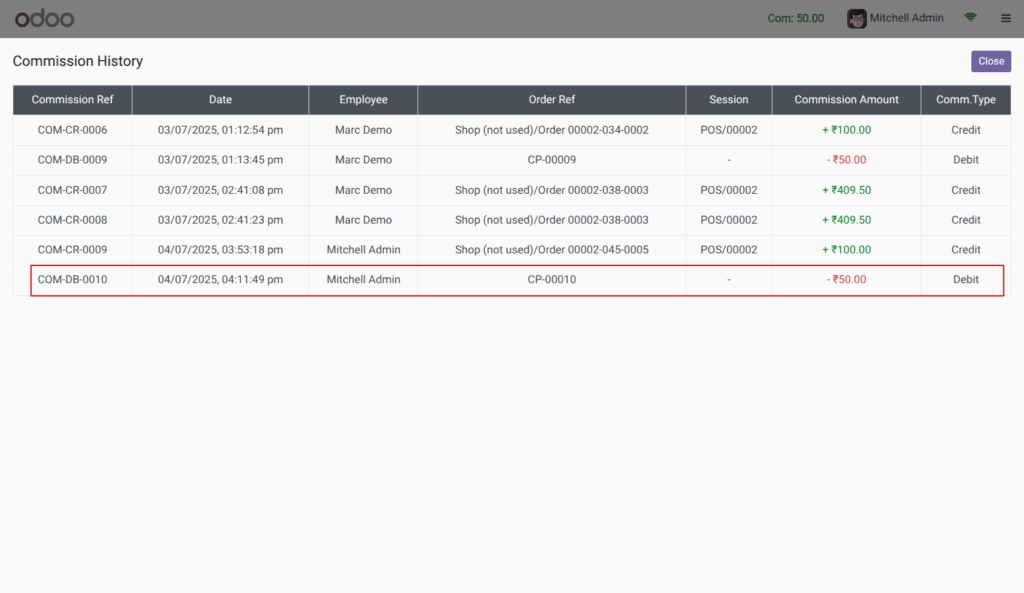Click the Wi-Fi connection status icon
Viewport: 1024px width, 593px height.
[969, 17]
